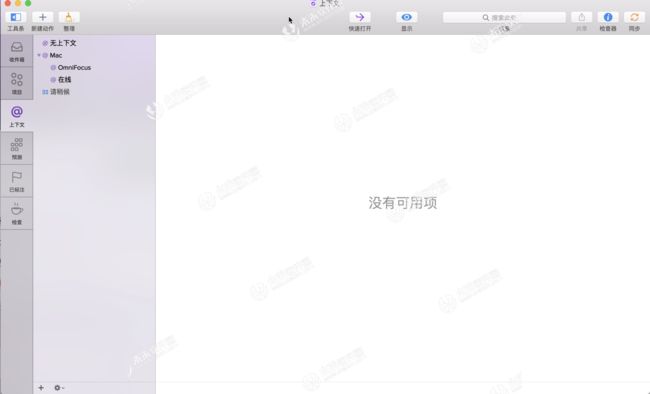Open the 显示 view options eye icon
This screenshot has height=394, width=650.
pos(406,17)
